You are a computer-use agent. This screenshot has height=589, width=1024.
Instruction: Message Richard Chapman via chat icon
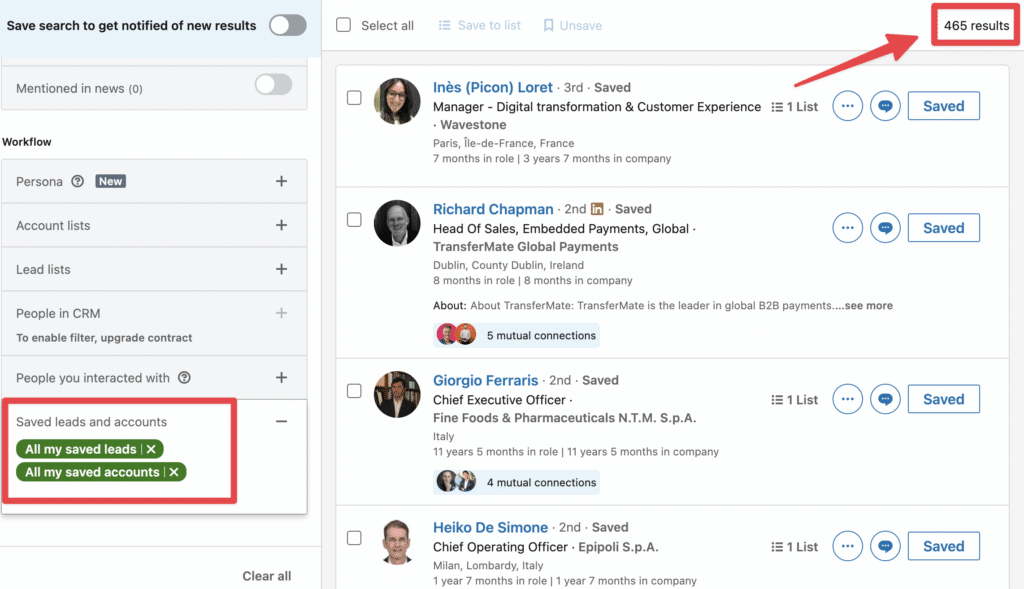click(885, 228)
